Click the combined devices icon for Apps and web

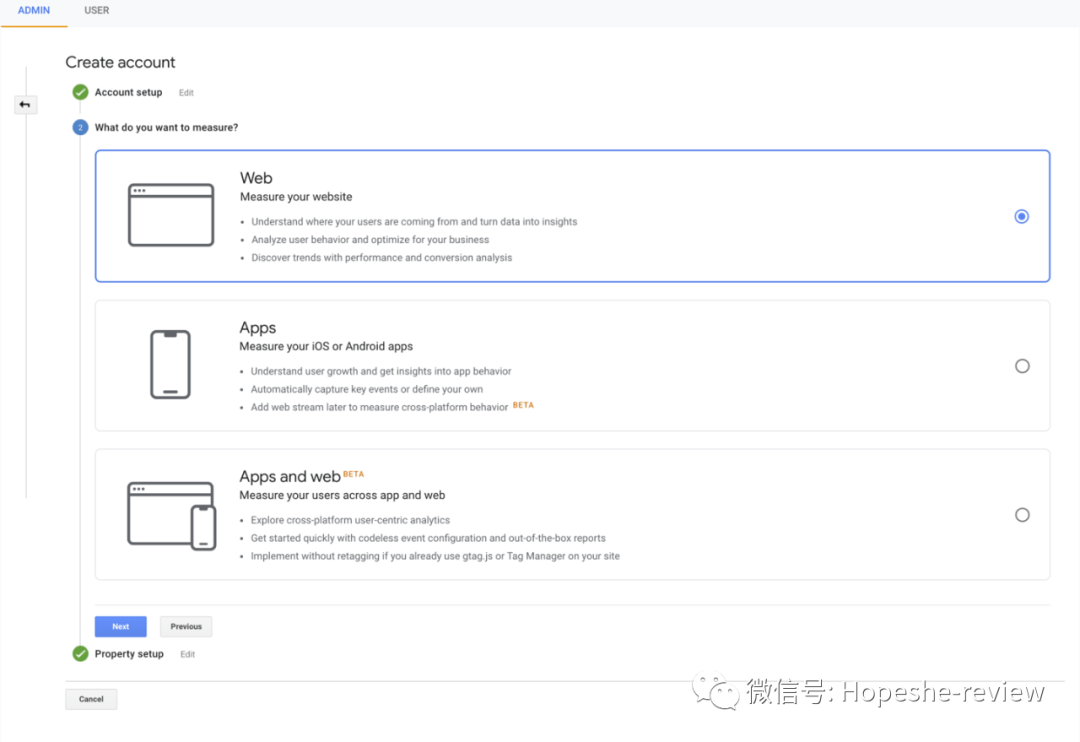[x=170, y=513]
